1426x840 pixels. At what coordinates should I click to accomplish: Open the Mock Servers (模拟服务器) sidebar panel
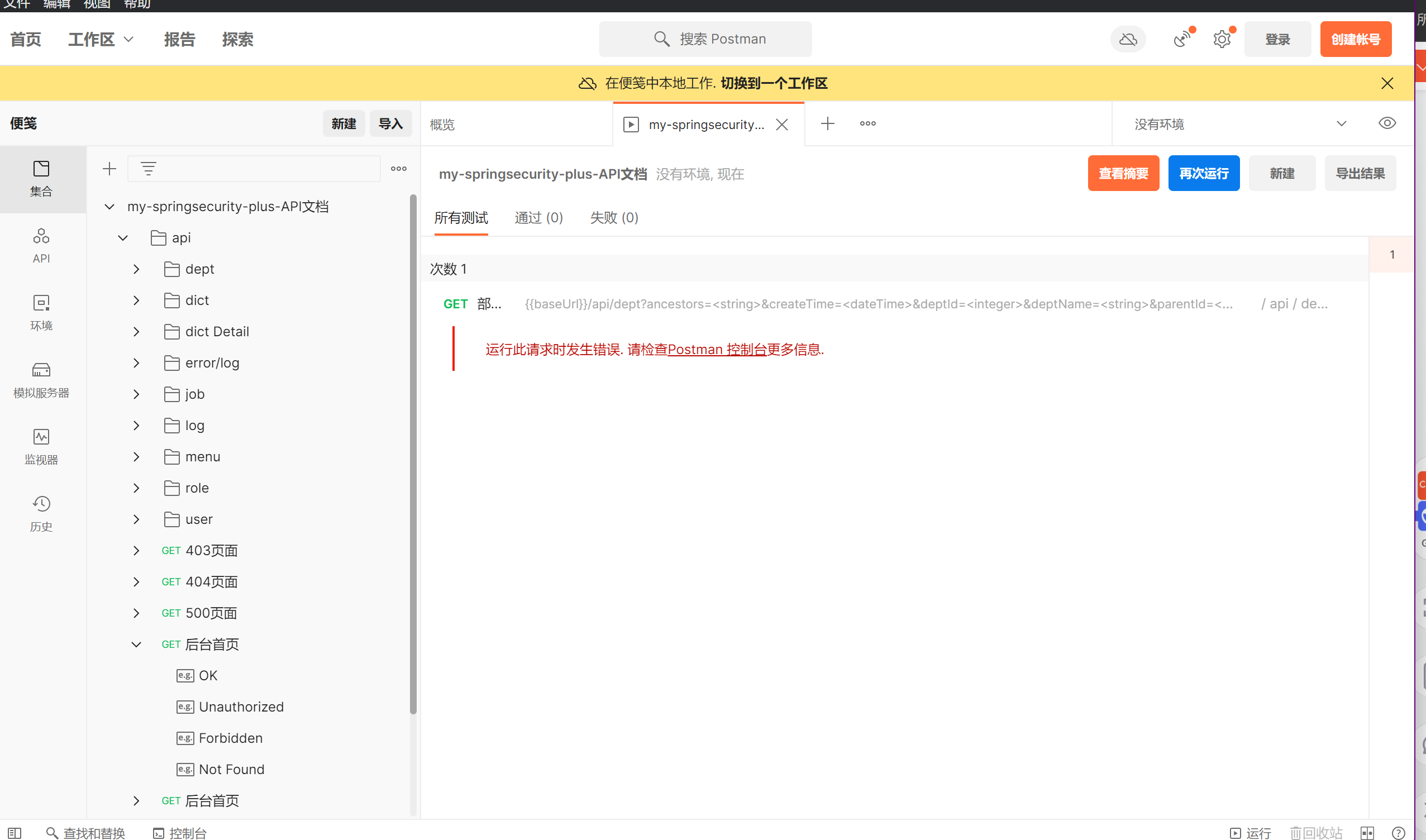point(41,379)
